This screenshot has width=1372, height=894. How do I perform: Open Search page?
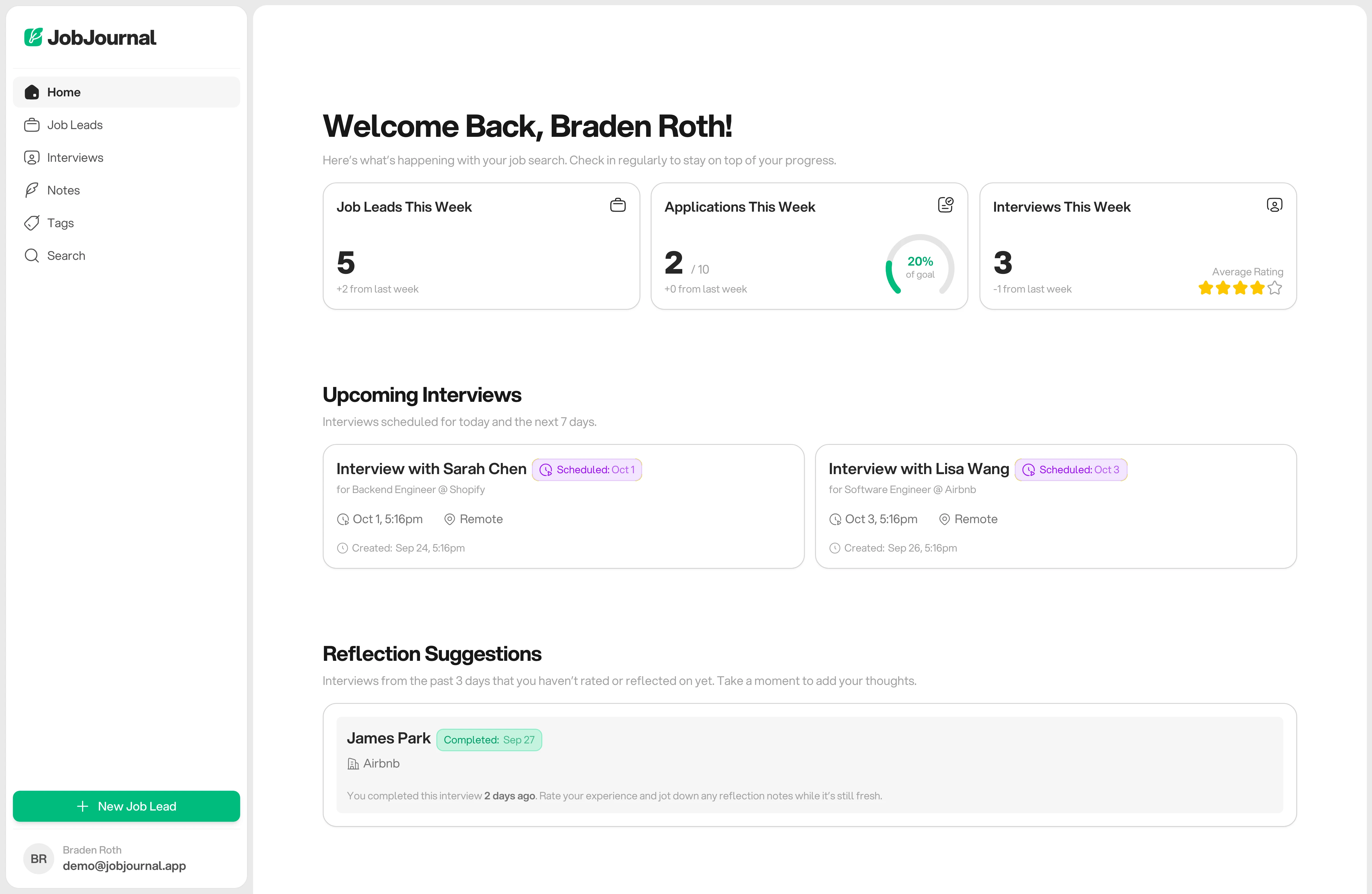coord(126,256)
